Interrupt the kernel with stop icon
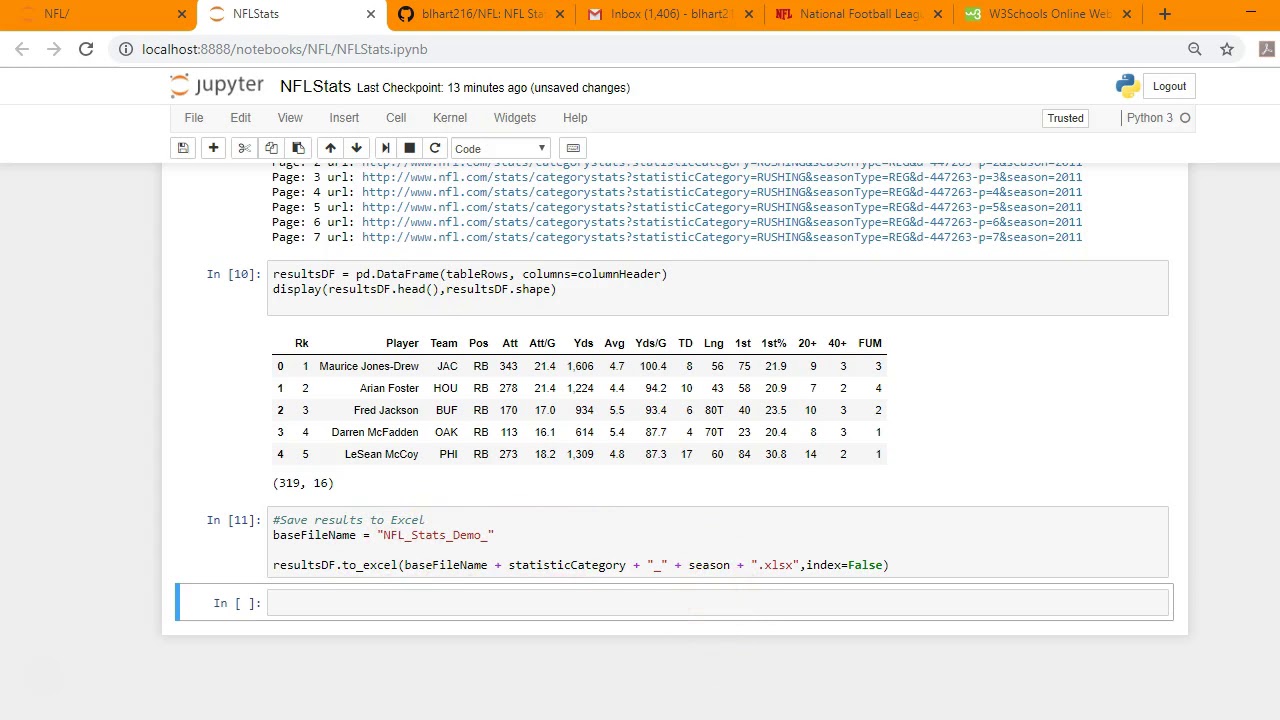Screen dimensions: 1280x720 409,148
